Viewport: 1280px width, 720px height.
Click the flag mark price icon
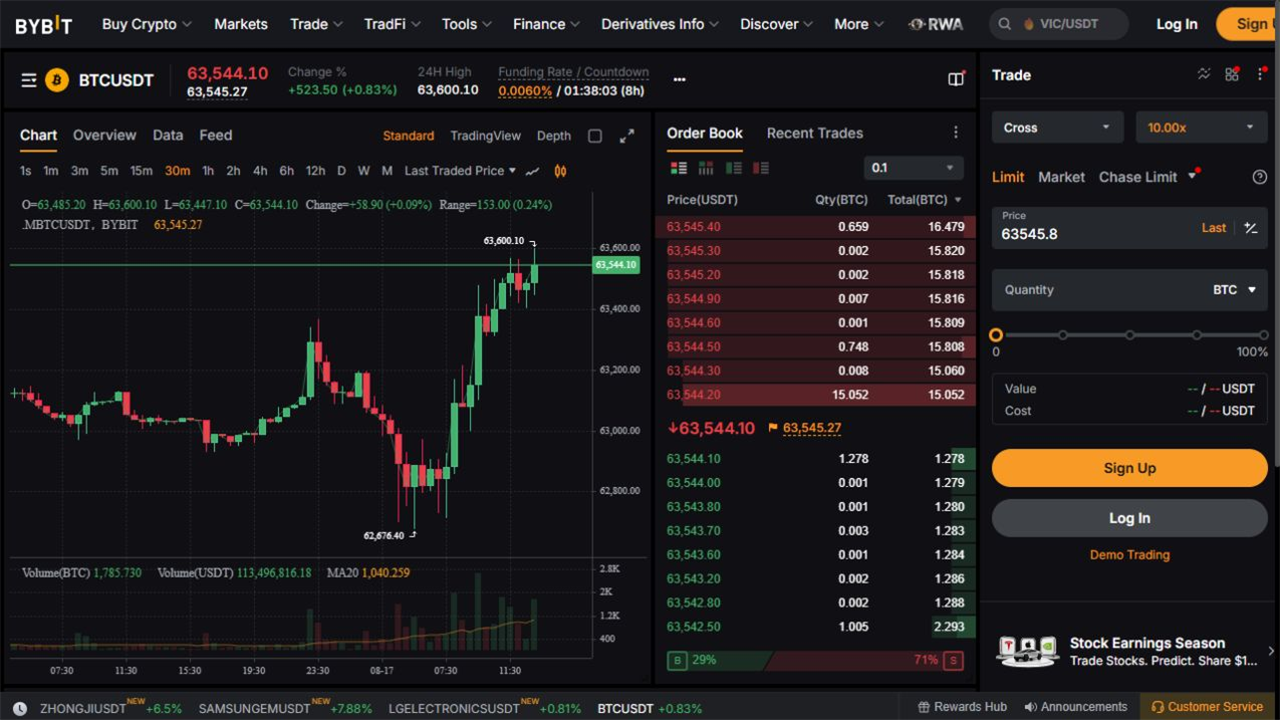pyautogui.click(x=773, y=428)
